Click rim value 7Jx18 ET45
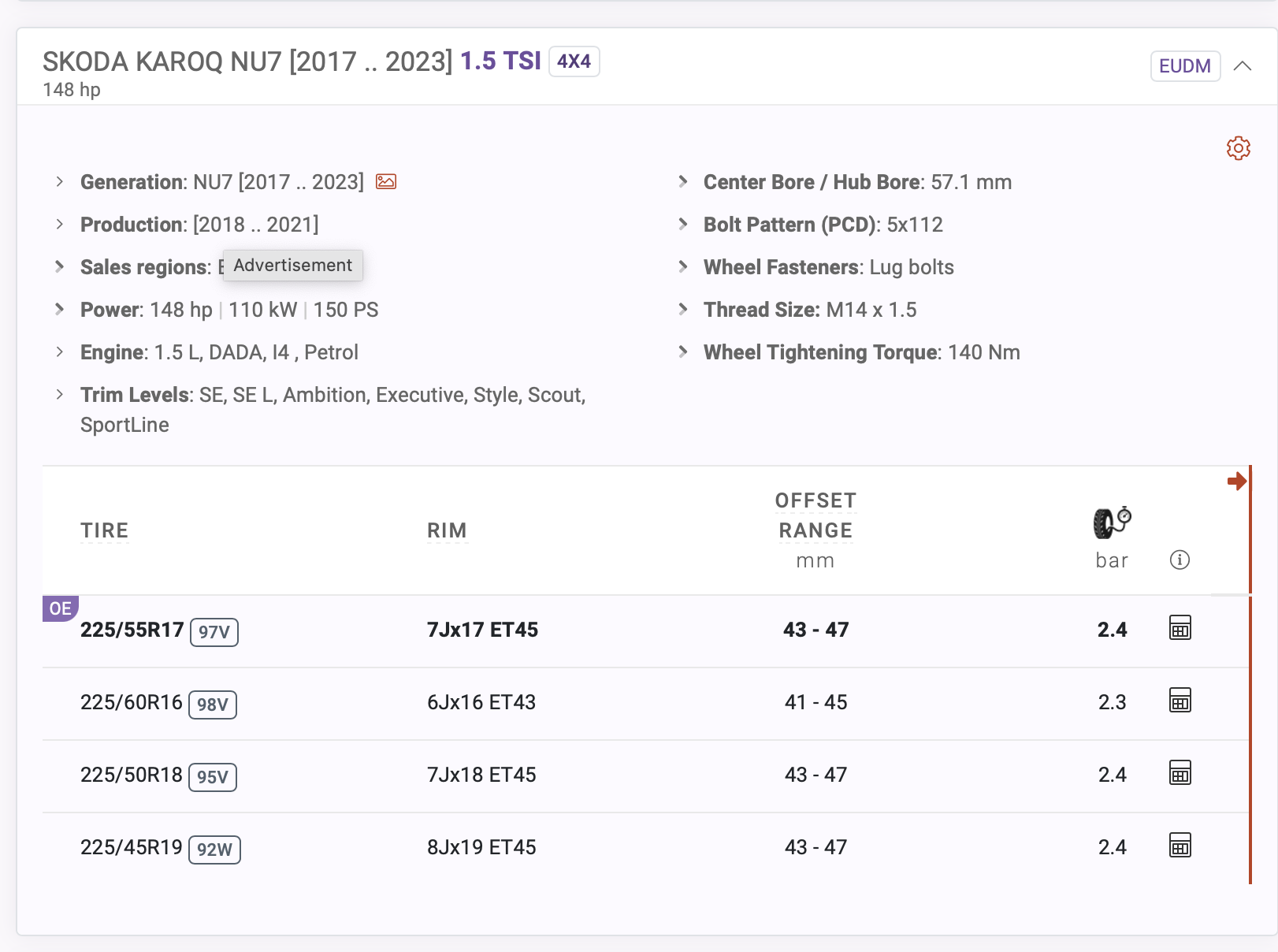 point(481,775)
